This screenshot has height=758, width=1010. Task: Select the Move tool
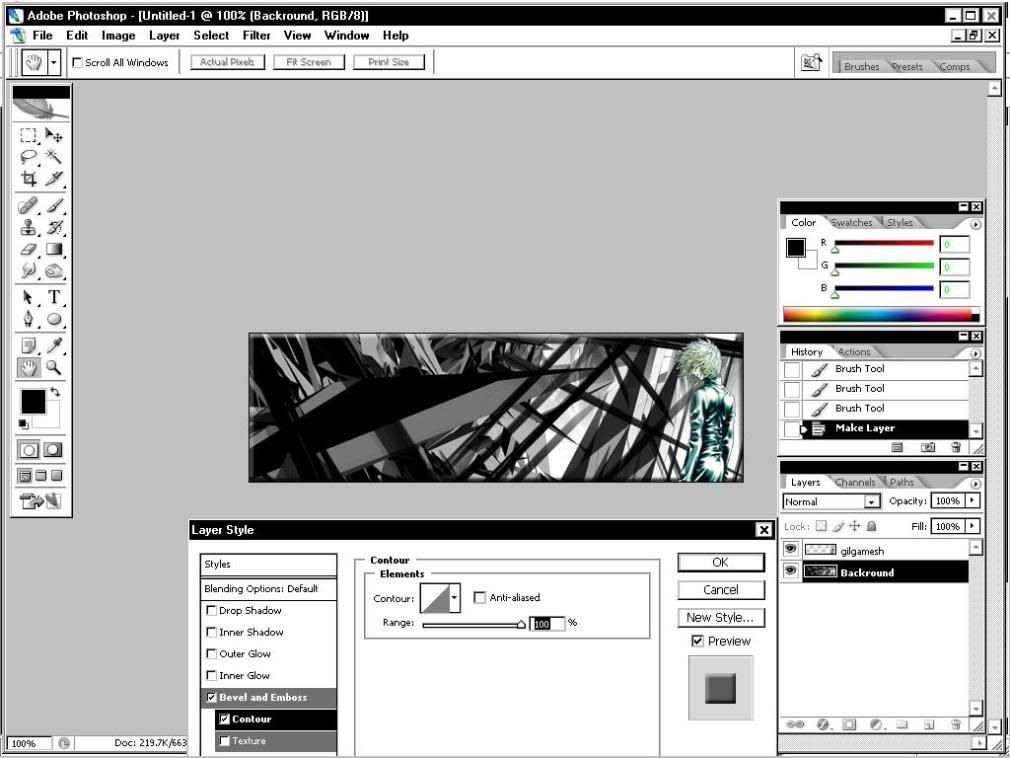pyautogui.click(x=54, y=135)
